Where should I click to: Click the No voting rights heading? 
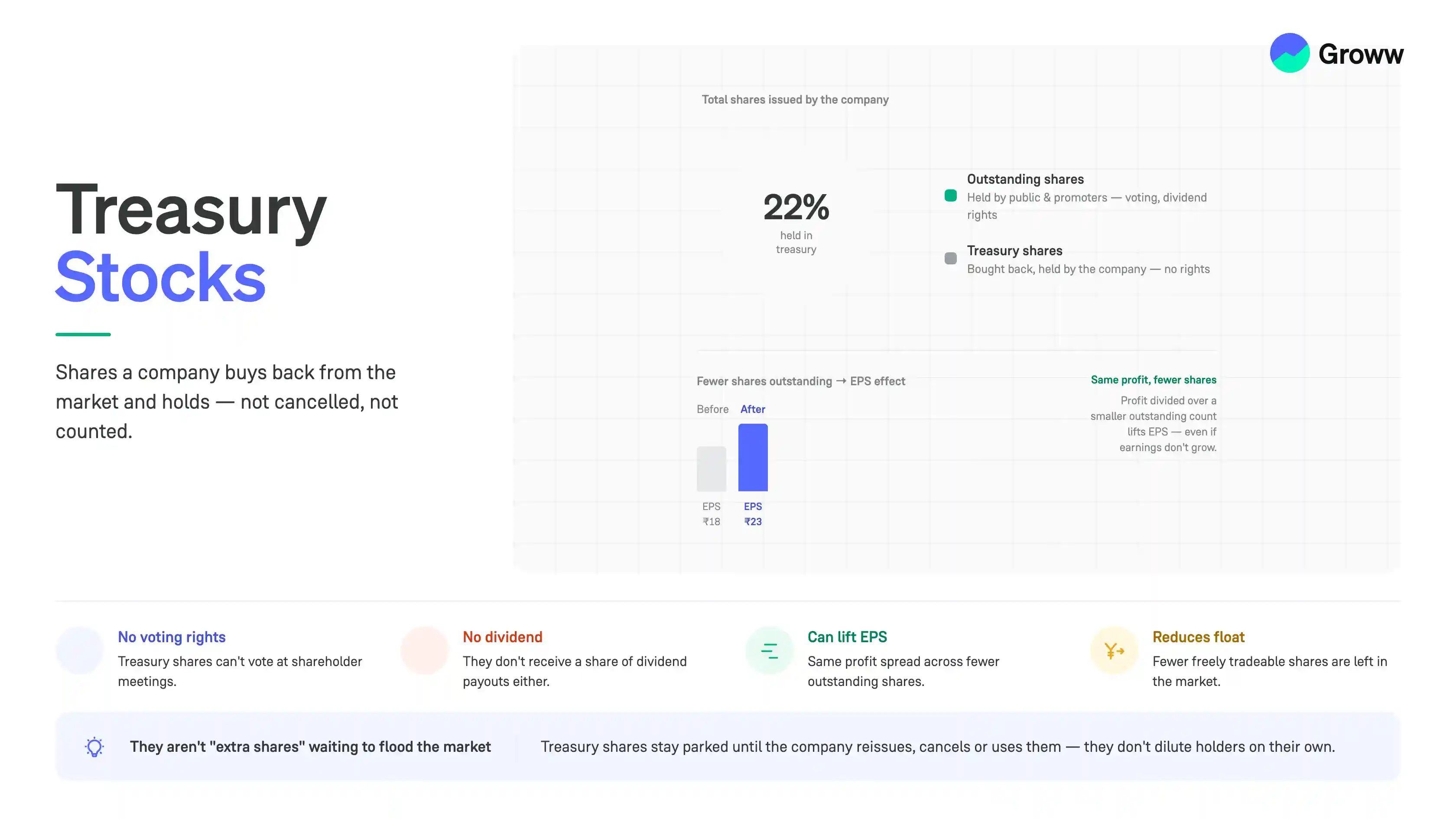point(171,637)
